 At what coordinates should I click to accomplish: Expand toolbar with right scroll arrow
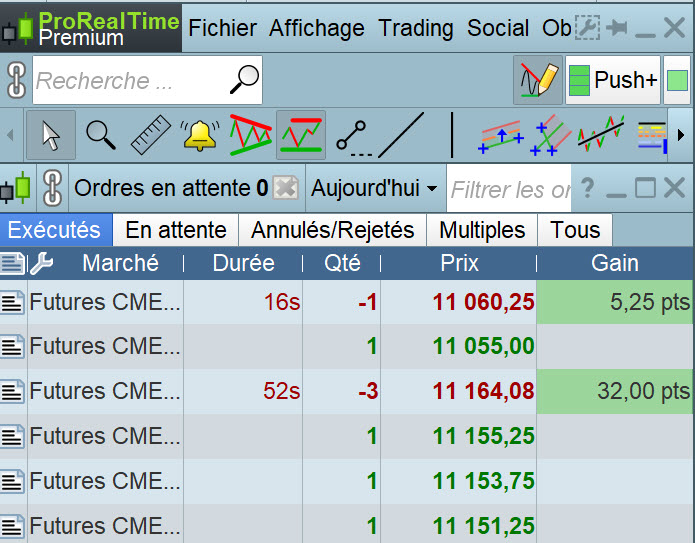pyautogui.click(x=681, y=135)
